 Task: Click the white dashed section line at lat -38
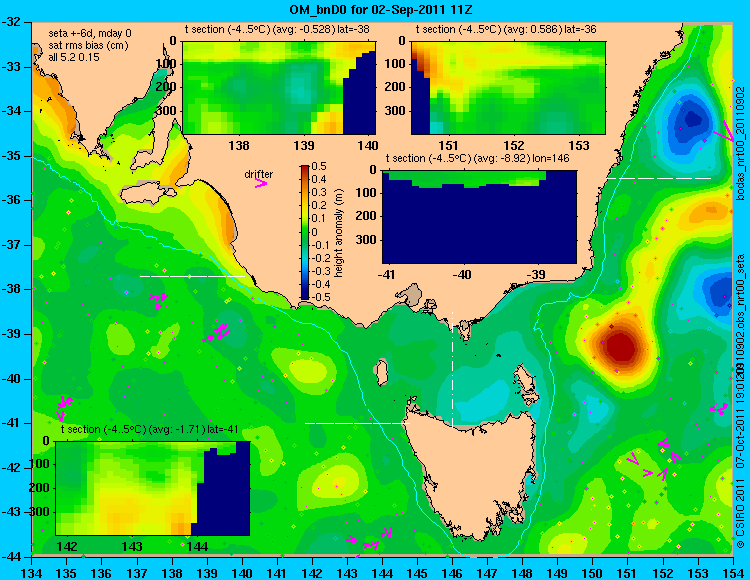tap(192, 276)
